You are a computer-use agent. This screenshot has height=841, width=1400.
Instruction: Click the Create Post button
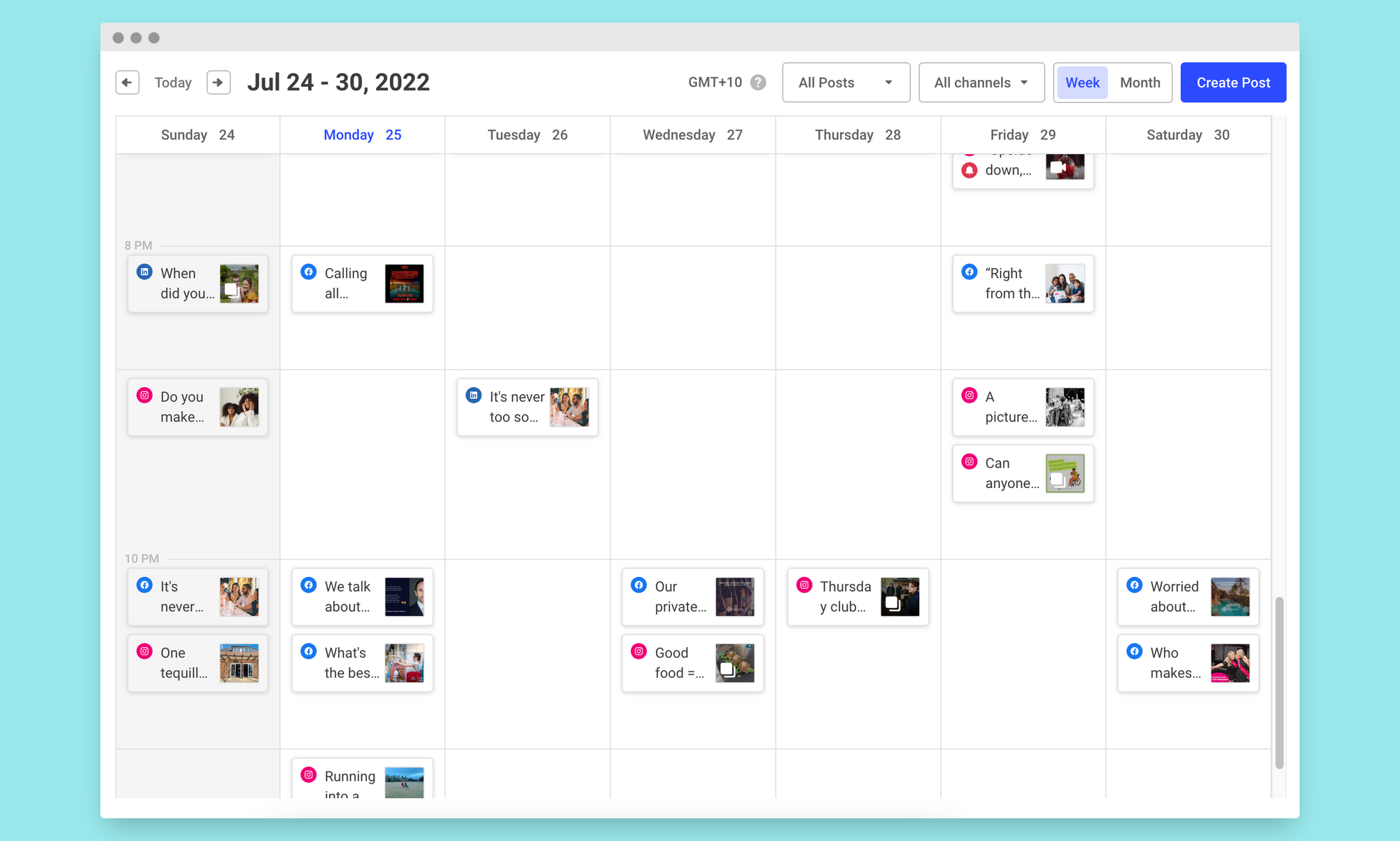pyautogui.click(x=1232, y=82)
